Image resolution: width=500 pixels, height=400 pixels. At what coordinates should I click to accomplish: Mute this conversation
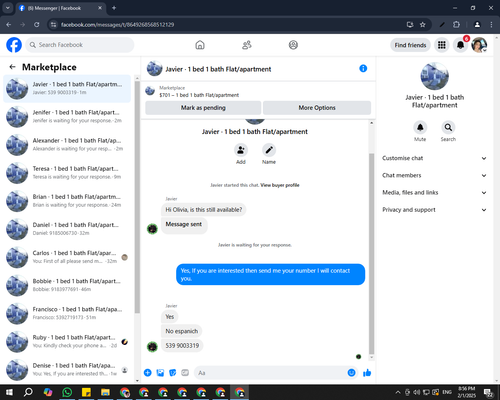click(x=420, y=127)
